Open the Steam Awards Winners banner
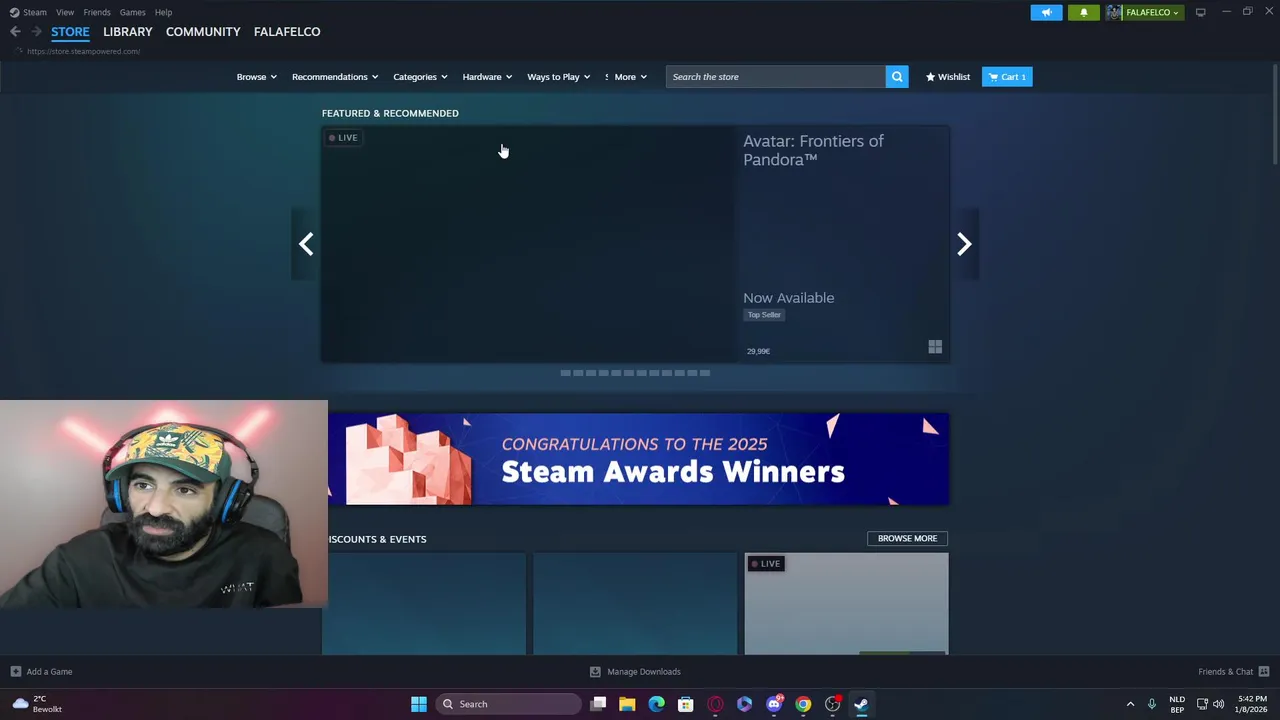 pos(638,459)
